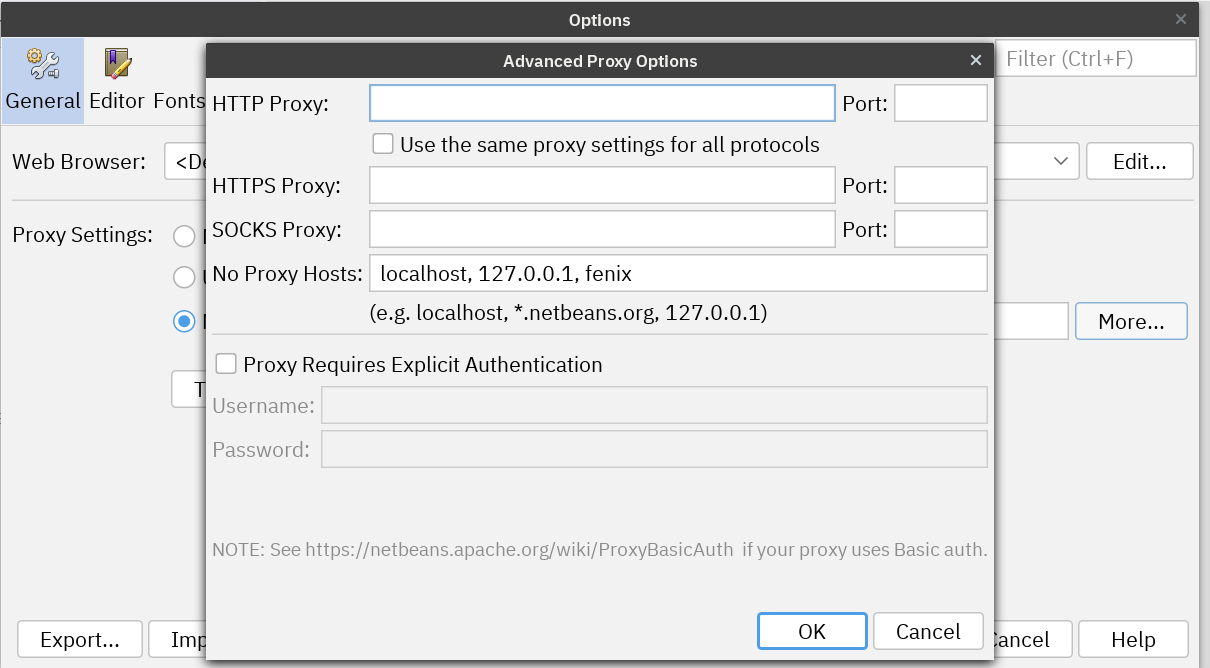The width and height of the screenshot is (1210, 668).
Task: Select the first Proxy Settings radio option
Action: pos(184,236)
